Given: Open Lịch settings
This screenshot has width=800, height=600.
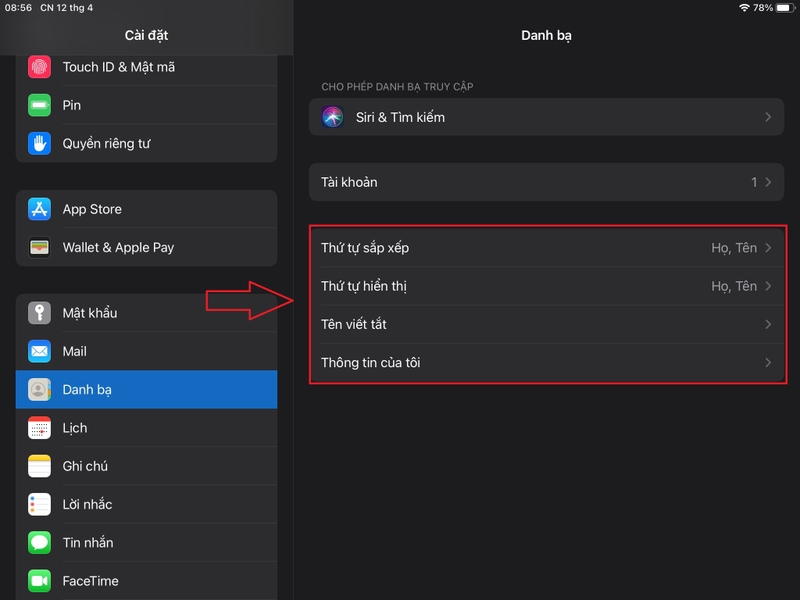Looking at the screenshot, I should click(x=146, y=428).
